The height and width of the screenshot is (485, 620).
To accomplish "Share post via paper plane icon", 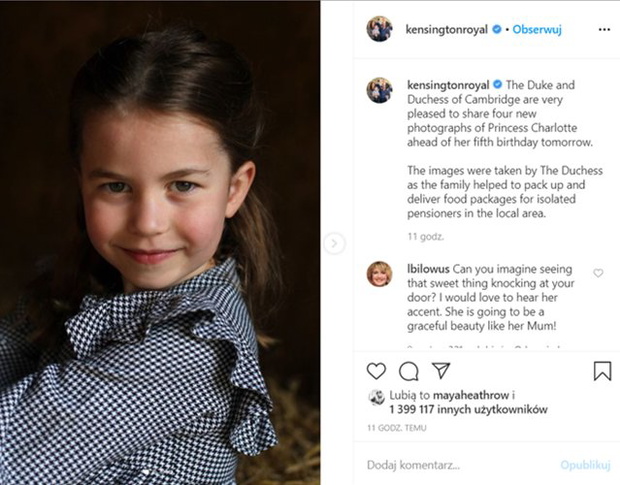I will point(441,371).
